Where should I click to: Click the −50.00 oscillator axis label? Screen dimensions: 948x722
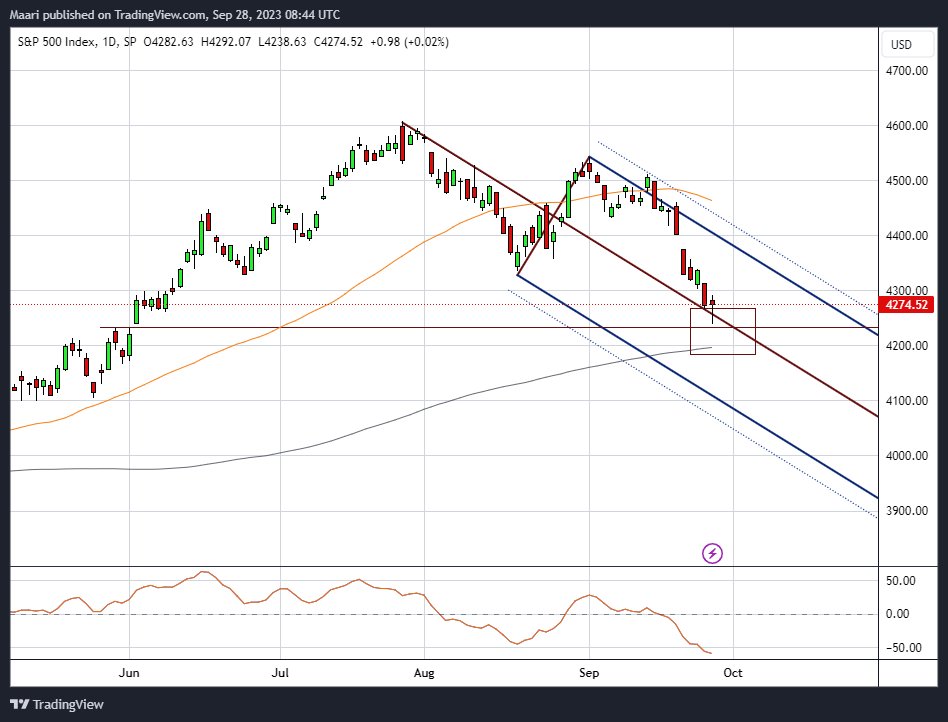coord(903,648)
